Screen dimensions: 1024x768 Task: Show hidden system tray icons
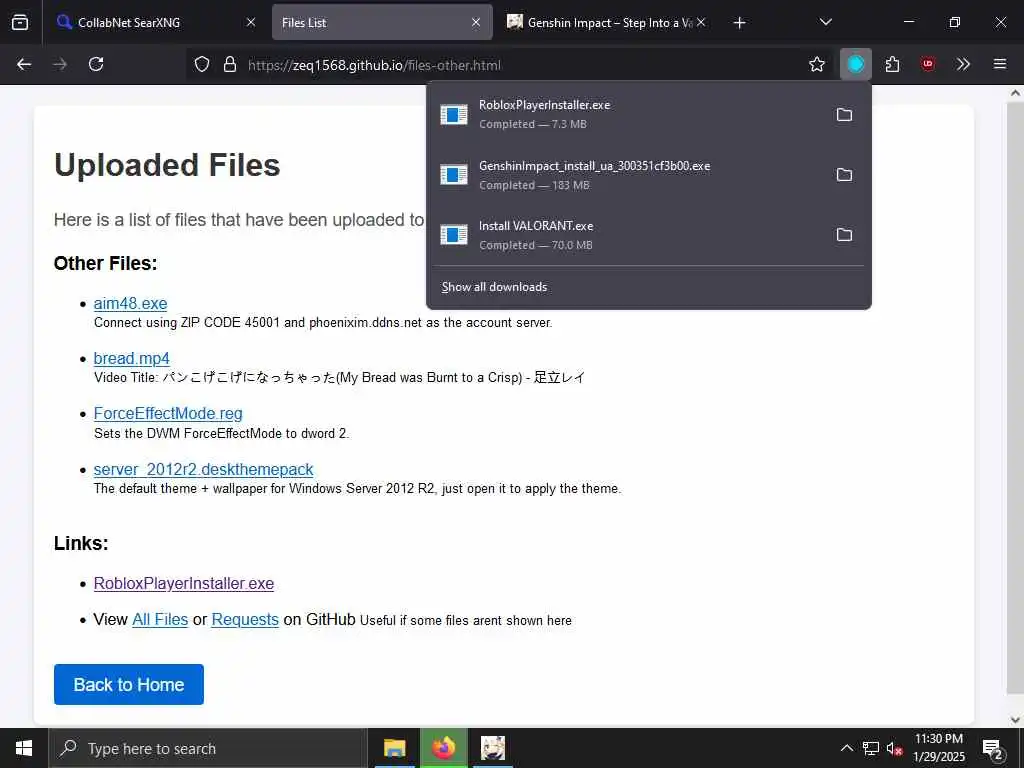(x=846, y=748)
